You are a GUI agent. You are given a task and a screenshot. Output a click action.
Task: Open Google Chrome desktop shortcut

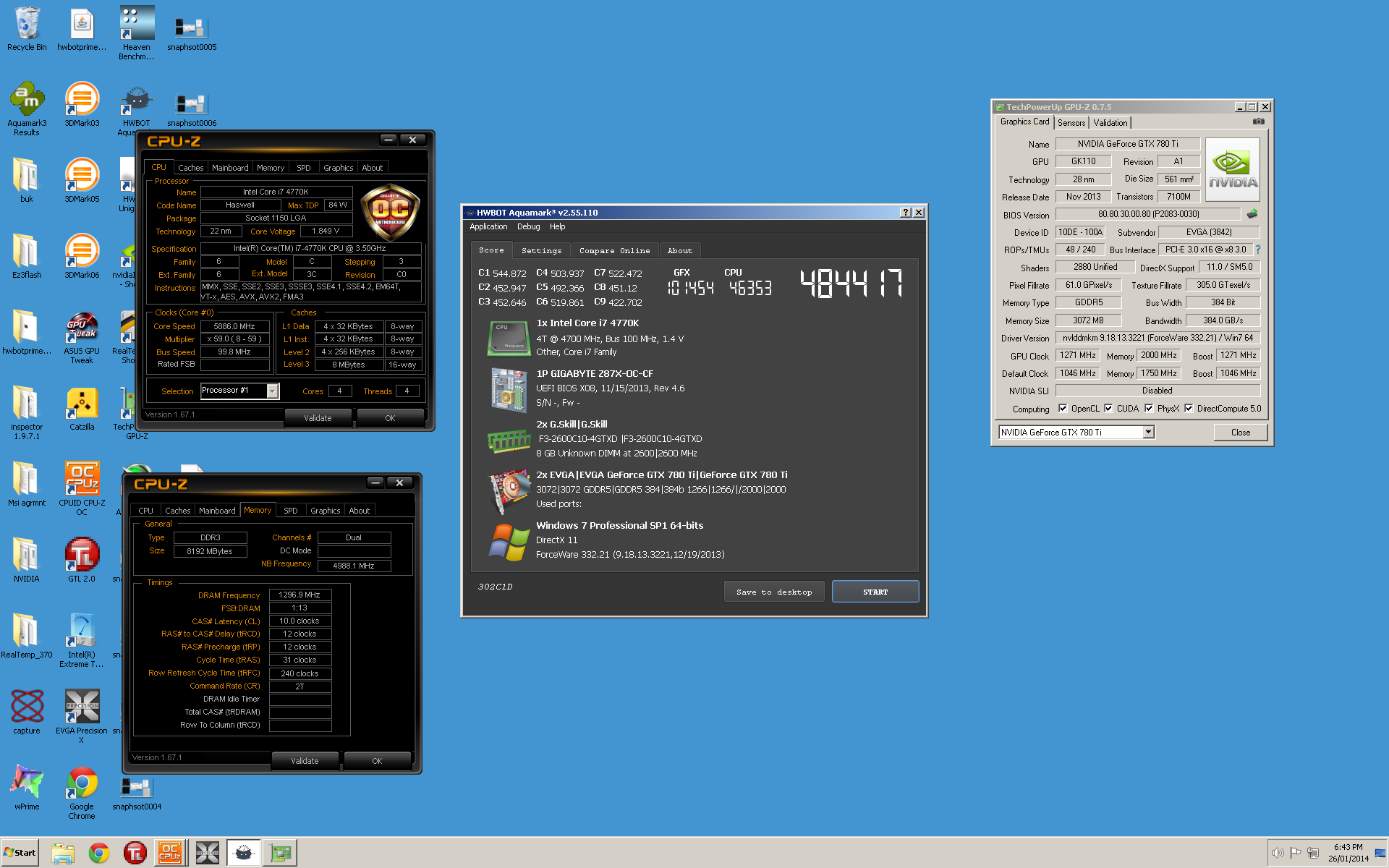click(x=82, y=793)
